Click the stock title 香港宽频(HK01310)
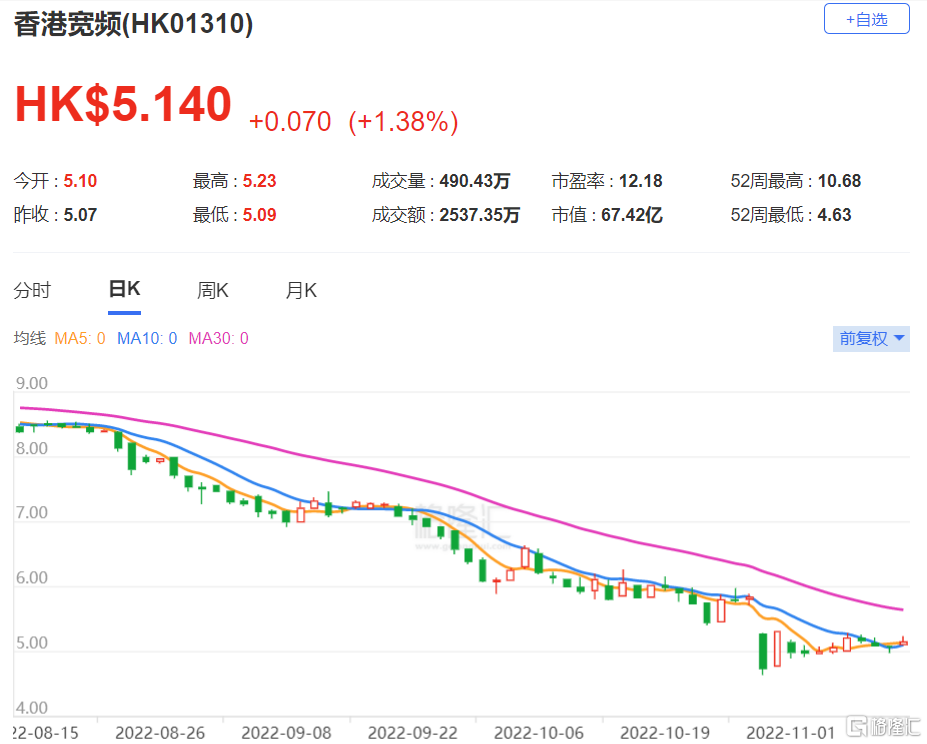 [133, 24]
